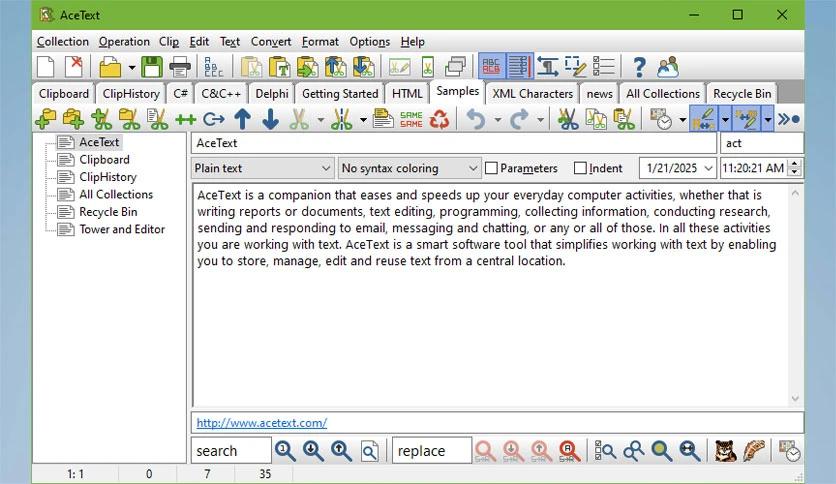Click the paragraph direction icon in the top toolbar
The height and width of the screenshot is (484, 836).
coord(547,67)
